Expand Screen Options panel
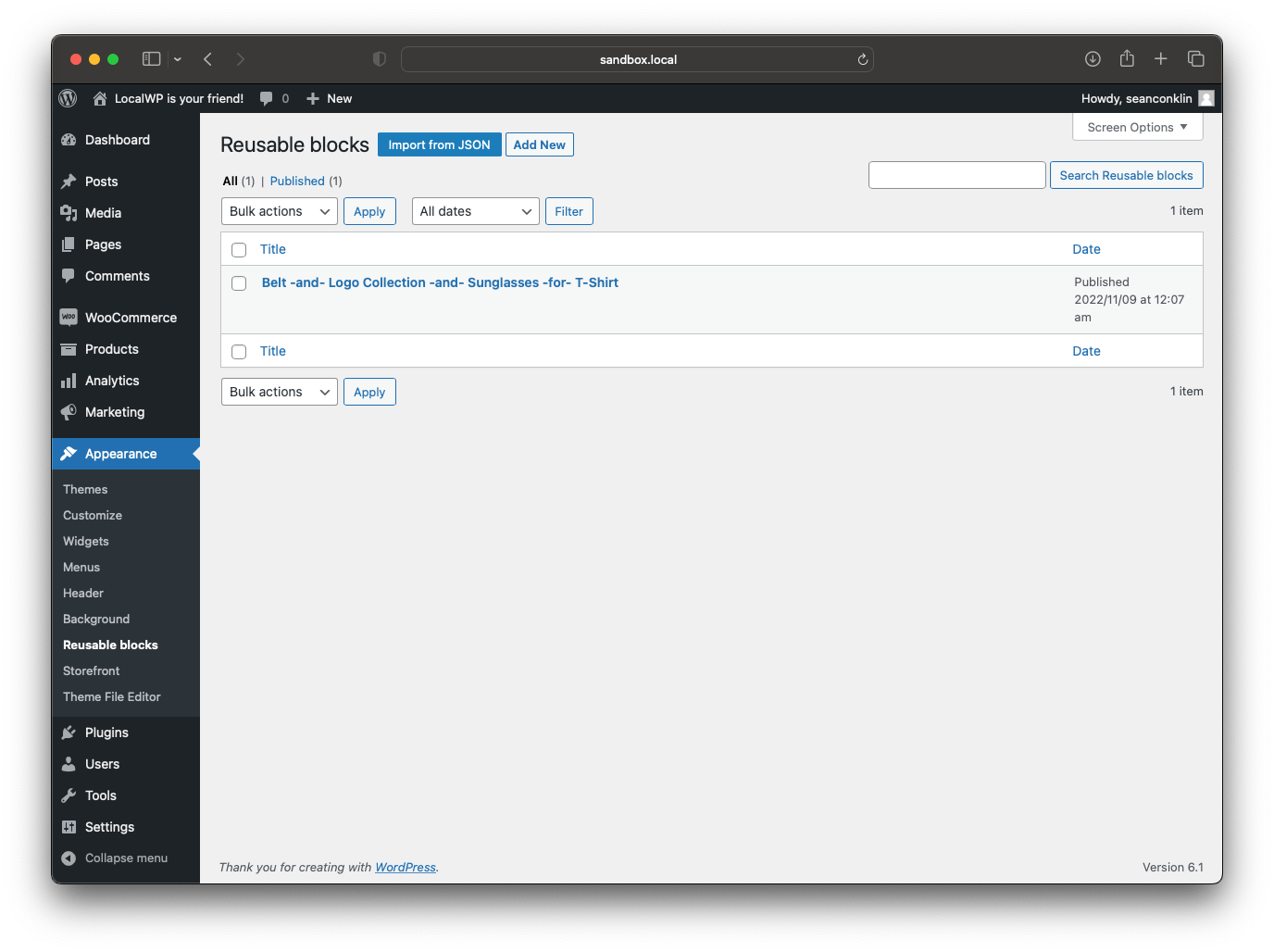This screenshot has width=1274, height=952. [1137, 127]
